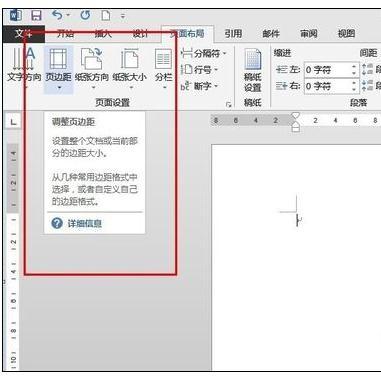Image resolution: width=381 pixels, height=376 pixels.
Task: Click the left indent 左 input field
Action: (328, 70)
